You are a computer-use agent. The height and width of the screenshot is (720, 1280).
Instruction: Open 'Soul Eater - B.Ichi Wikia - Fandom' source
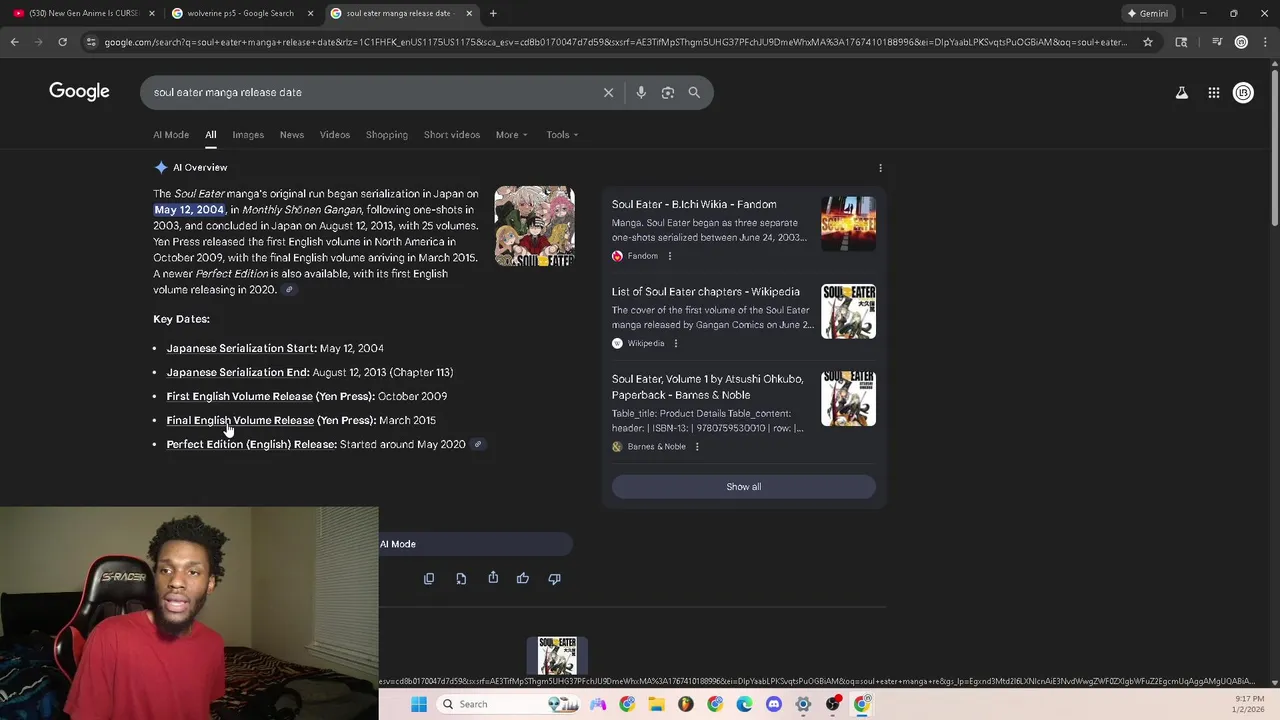694,204
